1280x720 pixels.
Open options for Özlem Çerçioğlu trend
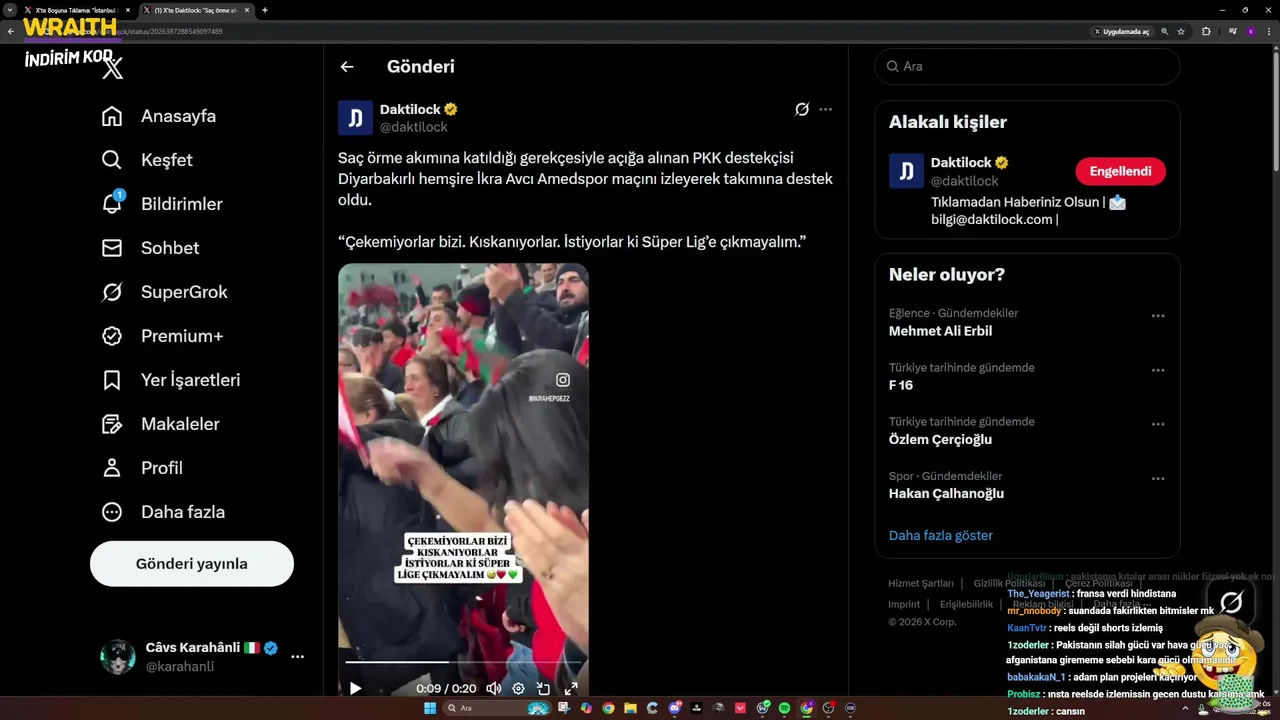pos(1158,424)
